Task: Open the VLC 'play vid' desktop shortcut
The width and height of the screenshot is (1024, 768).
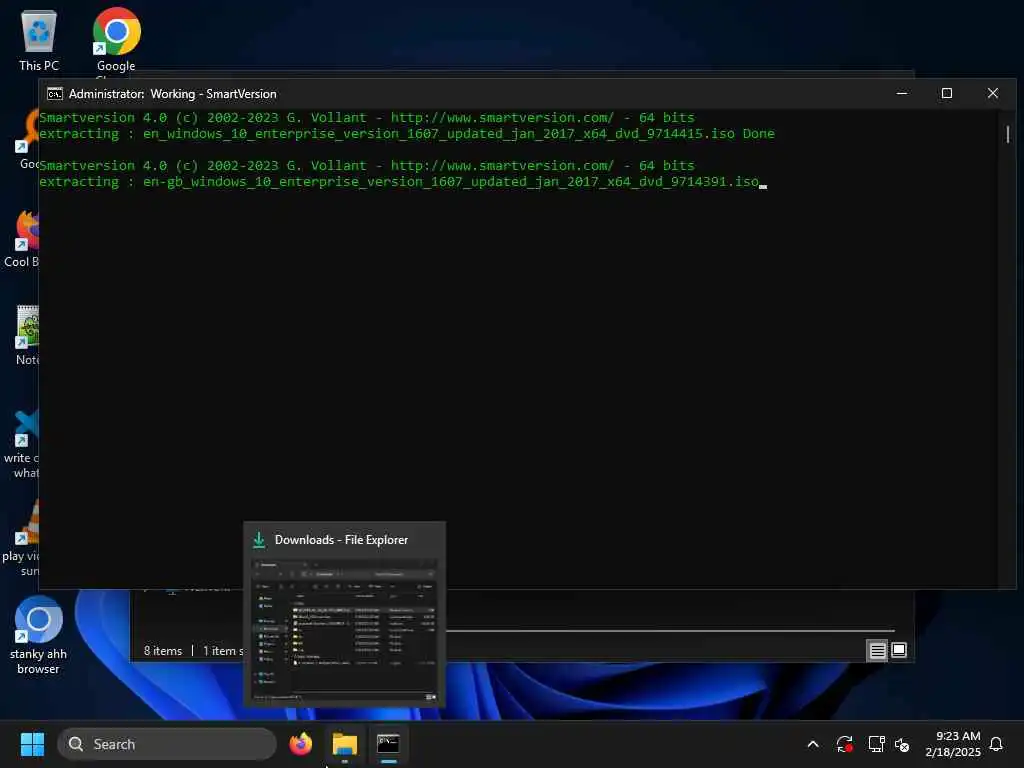Action: [x=22, y=538]
